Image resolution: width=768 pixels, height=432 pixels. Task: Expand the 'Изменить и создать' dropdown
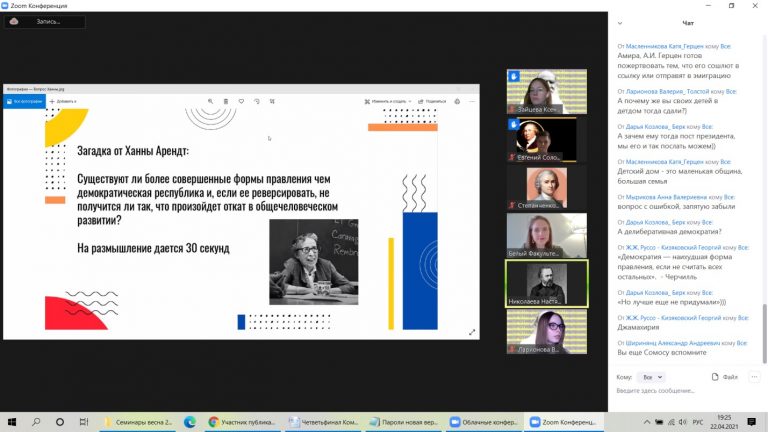point(390,101)
